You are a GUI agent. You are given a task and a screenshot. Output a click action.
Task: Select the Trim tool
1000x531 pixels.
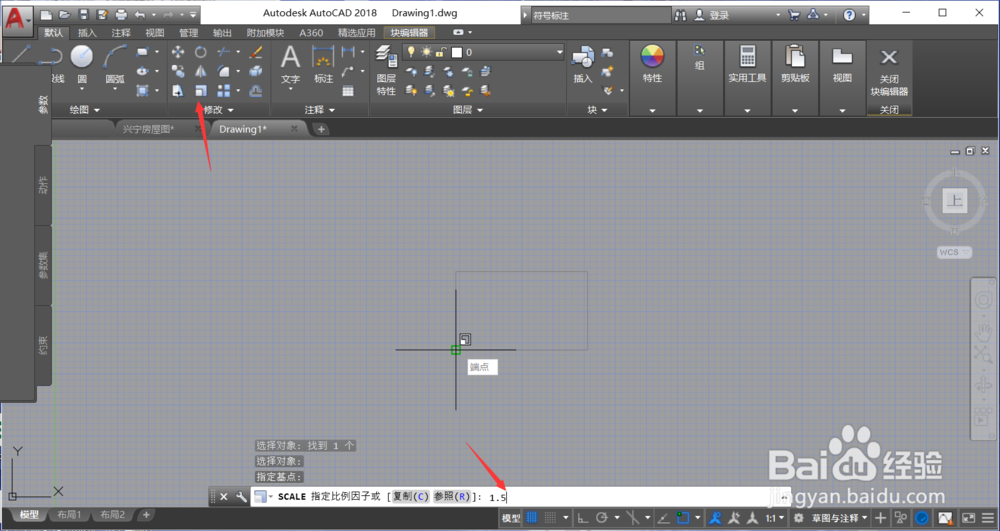224,52
